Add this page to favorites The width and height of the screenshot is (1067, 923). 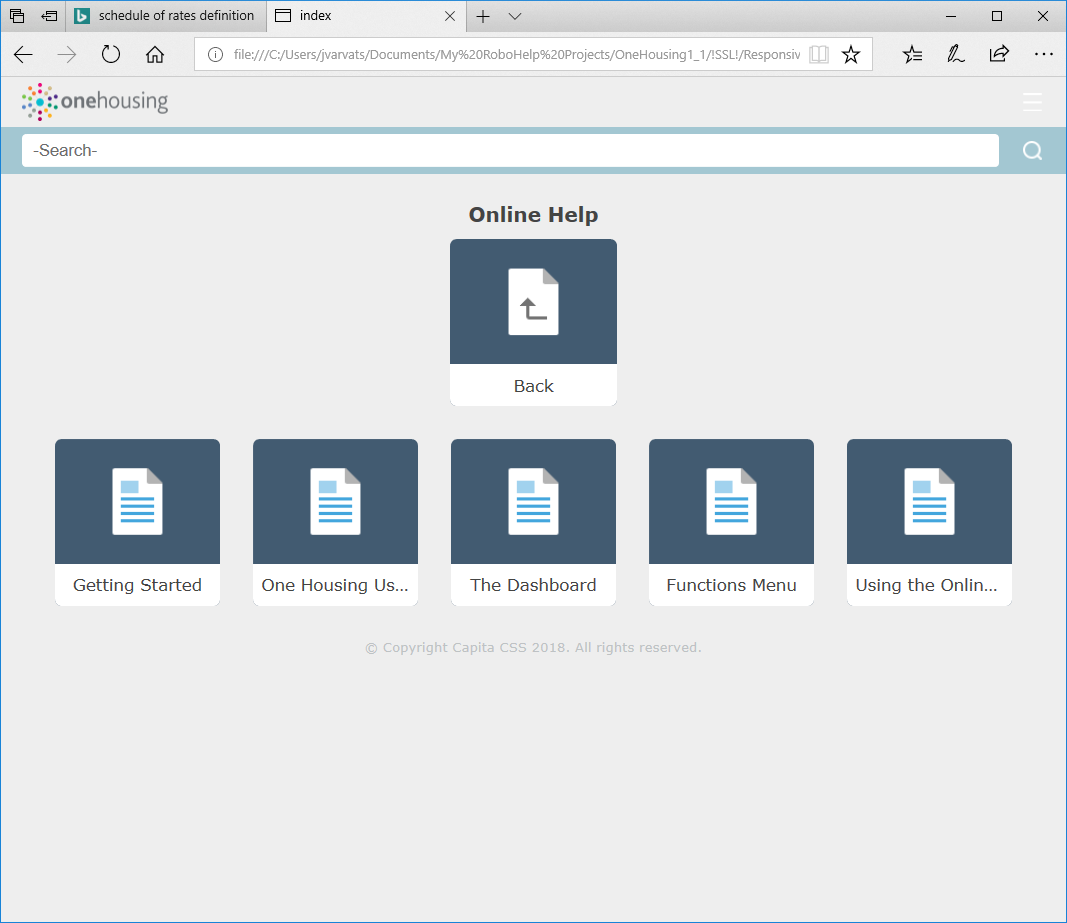click(851, 54)
